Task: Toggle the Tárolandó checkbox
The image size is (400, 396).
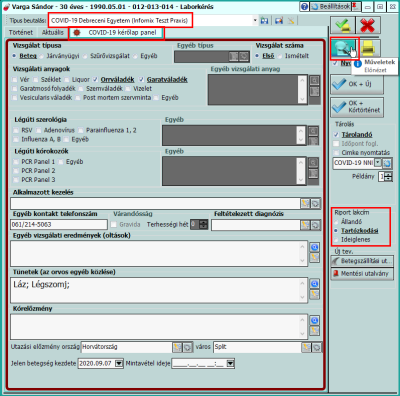Action: pos(336,135)
